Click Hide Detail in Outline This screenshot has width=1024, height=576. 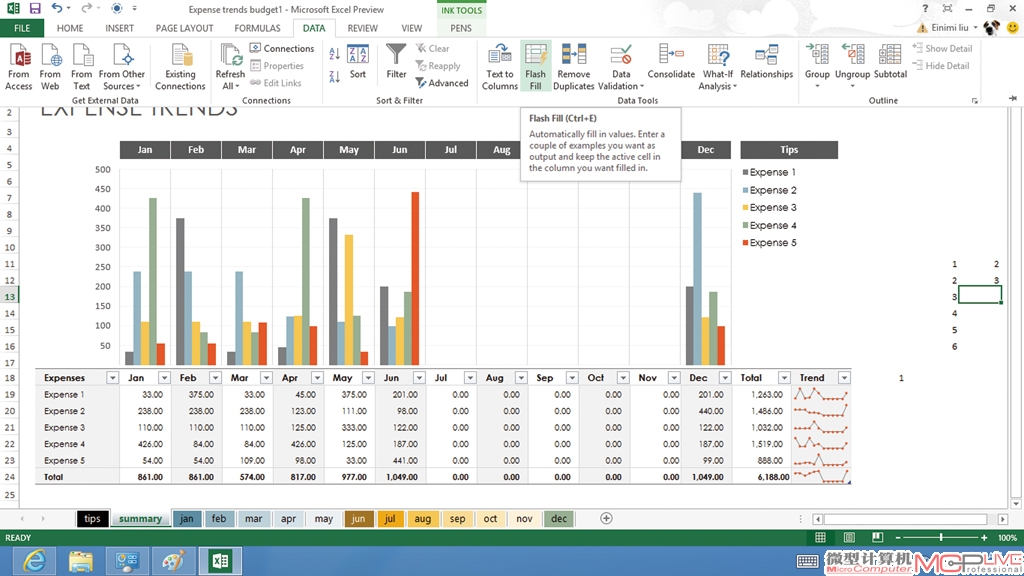(x=941, y=65)
